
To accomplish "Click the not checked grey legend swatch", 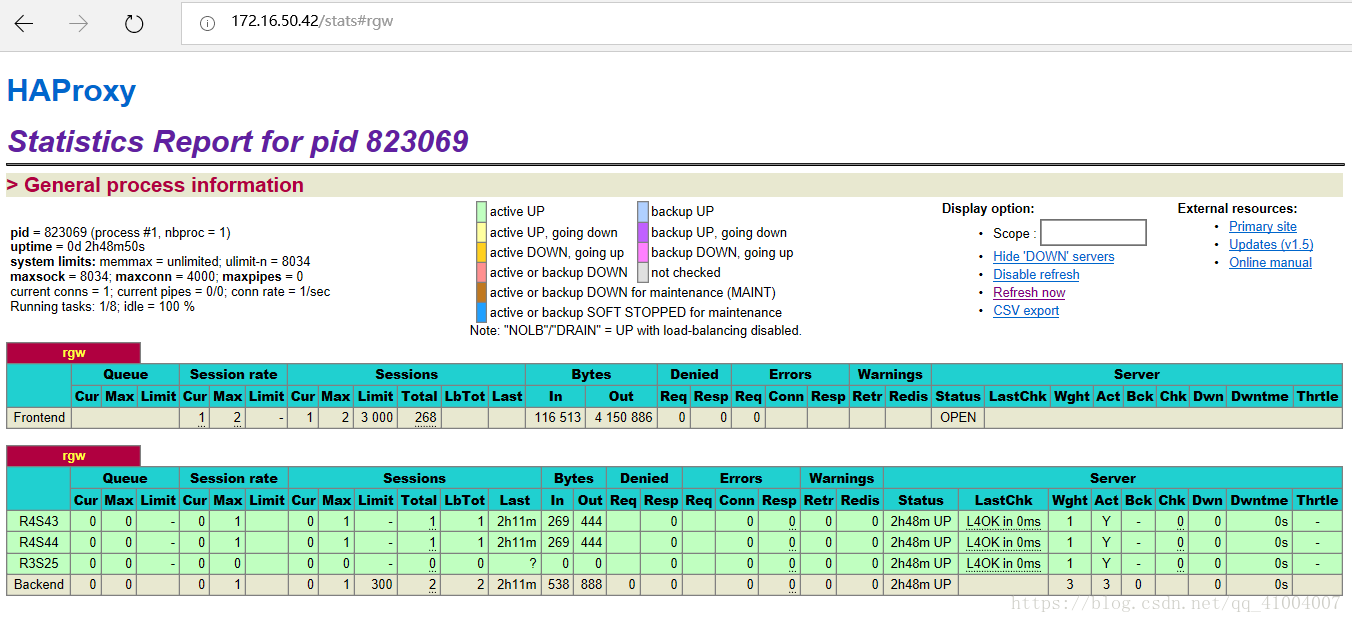I will (643, 272).
